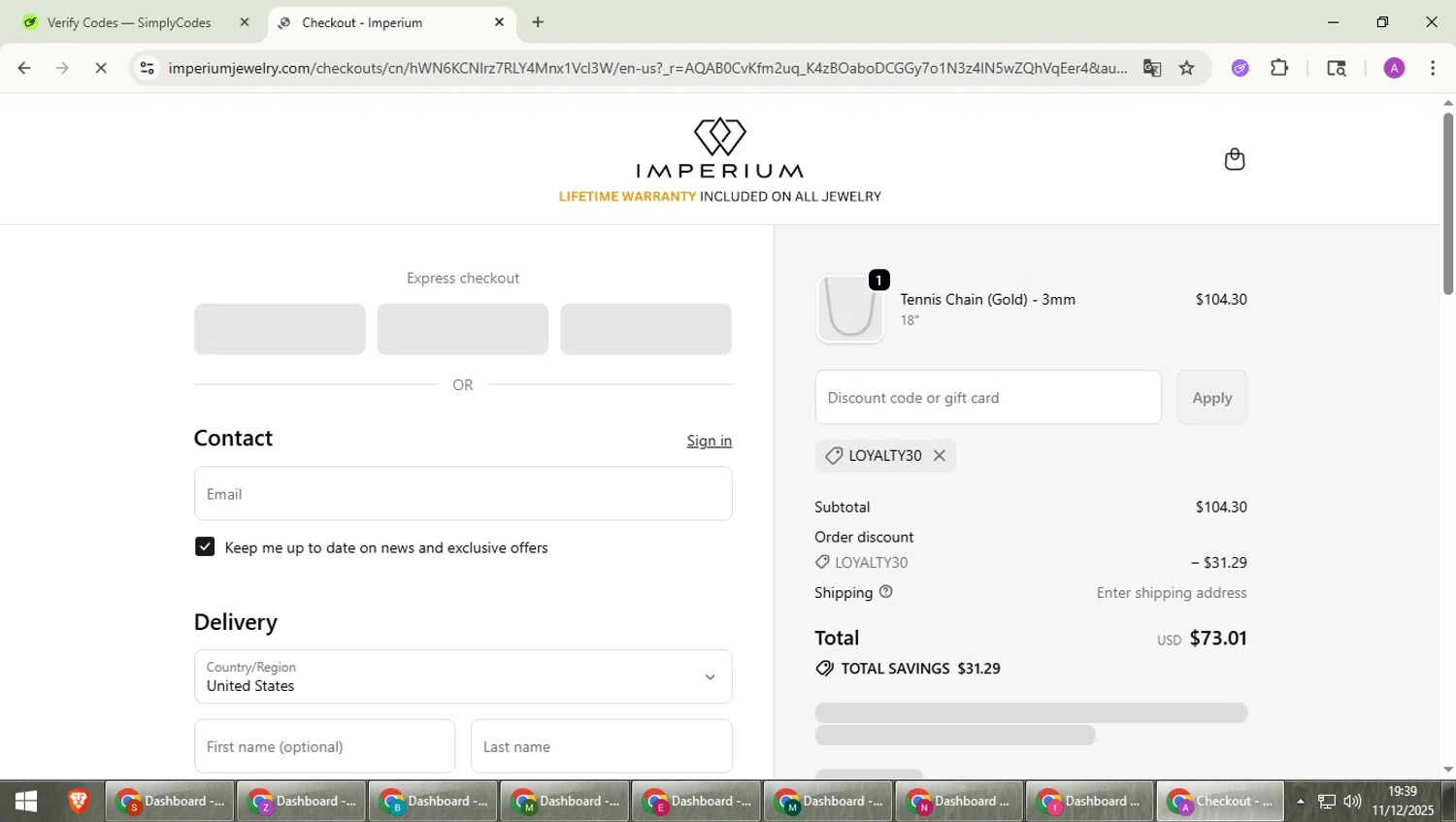Apply the discount code
The height and width of the screenshot is (822, 1456).
point(1211,397)
